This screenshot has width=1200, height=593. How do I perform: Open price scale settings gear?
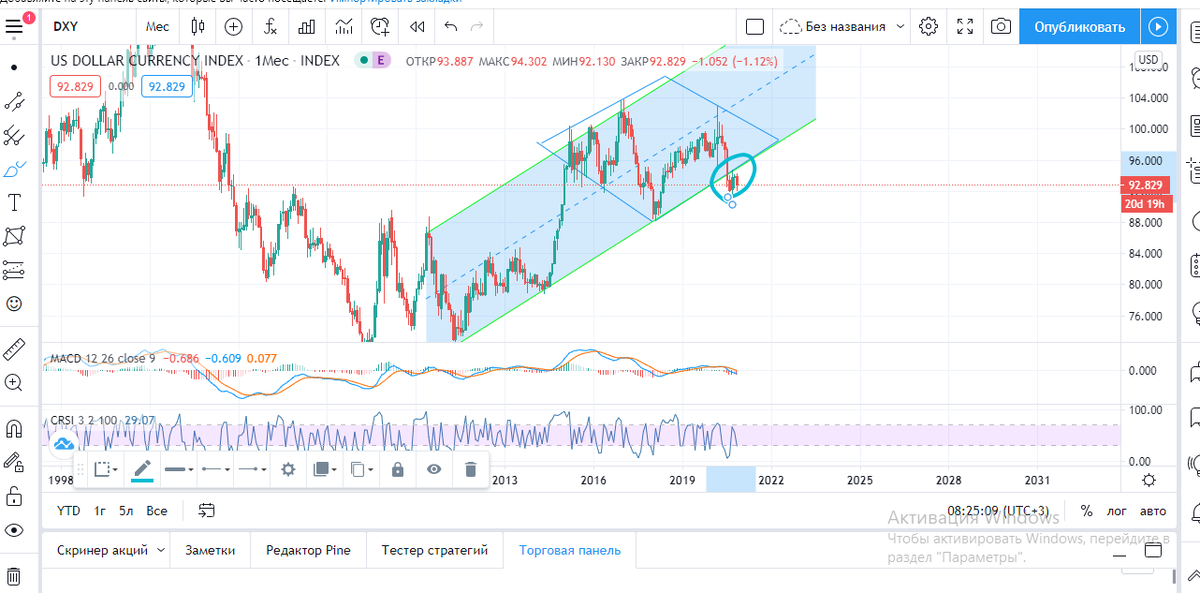point(1149,481)
